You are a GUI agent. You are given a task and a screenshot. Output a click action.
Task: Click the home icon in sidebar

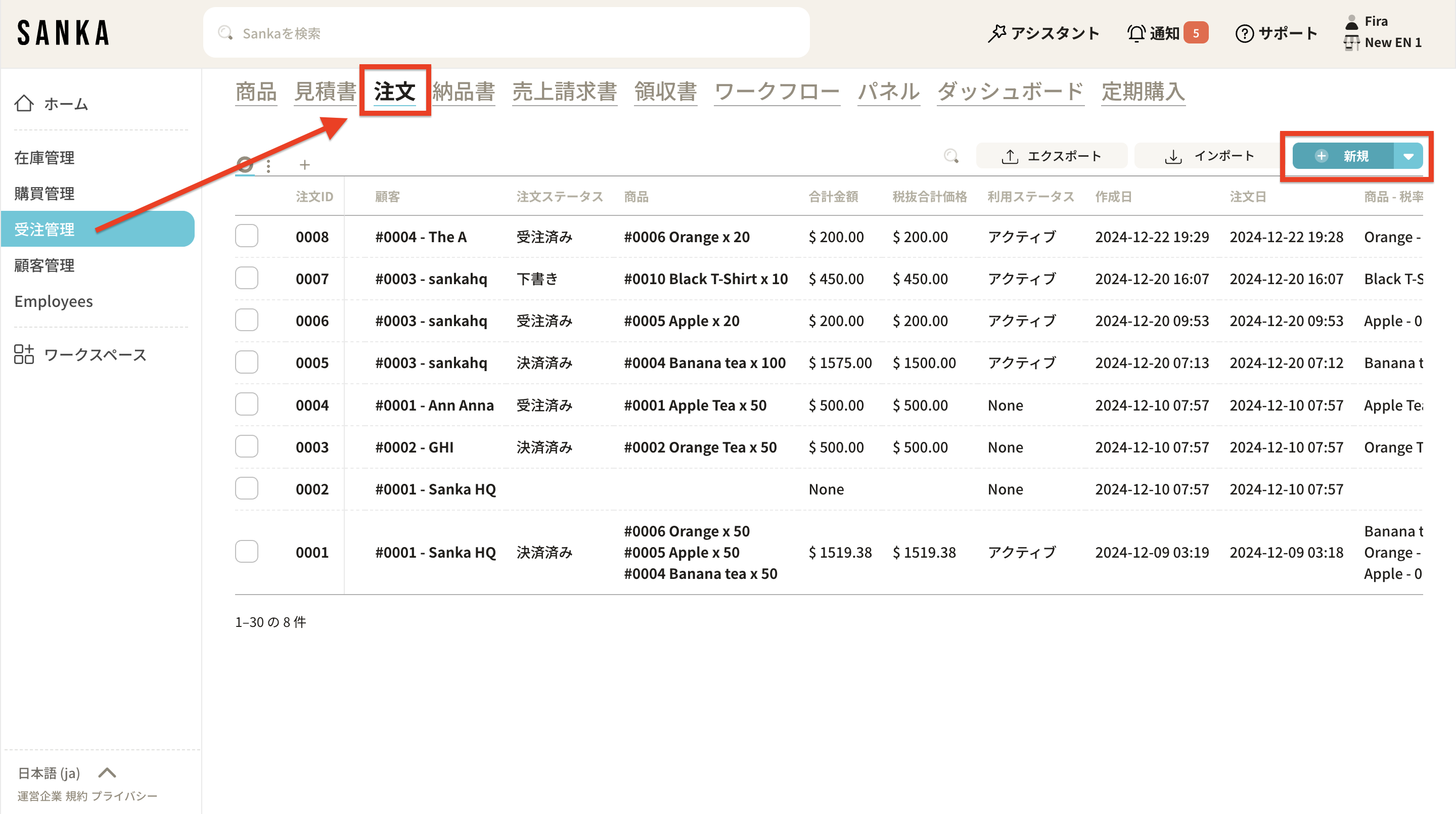[x=24, y=104]
